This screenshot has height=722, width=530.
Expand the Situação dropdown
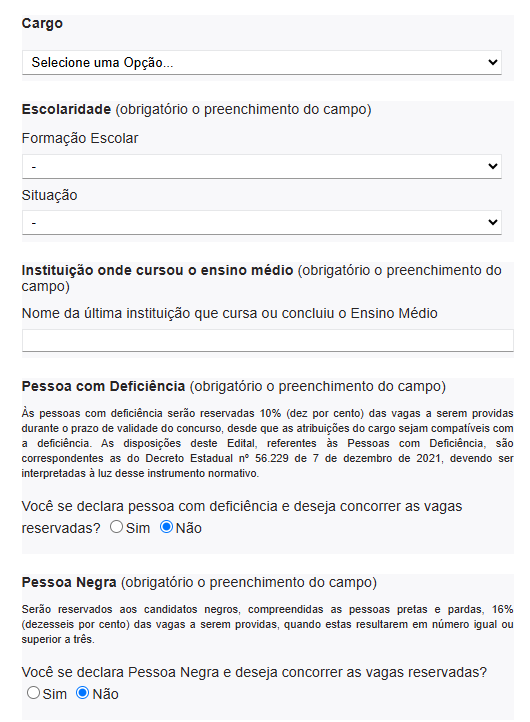click(x=262, y=222)
